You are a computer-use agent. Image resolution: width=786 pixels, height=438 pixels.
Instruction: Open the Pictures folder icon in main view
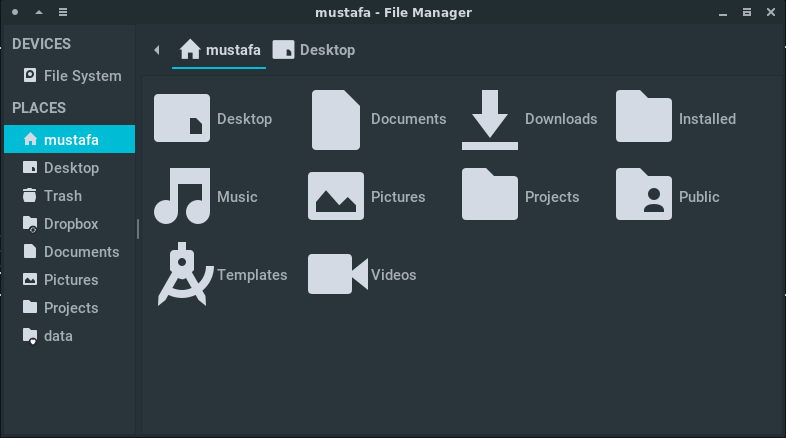tap(336, 196)
